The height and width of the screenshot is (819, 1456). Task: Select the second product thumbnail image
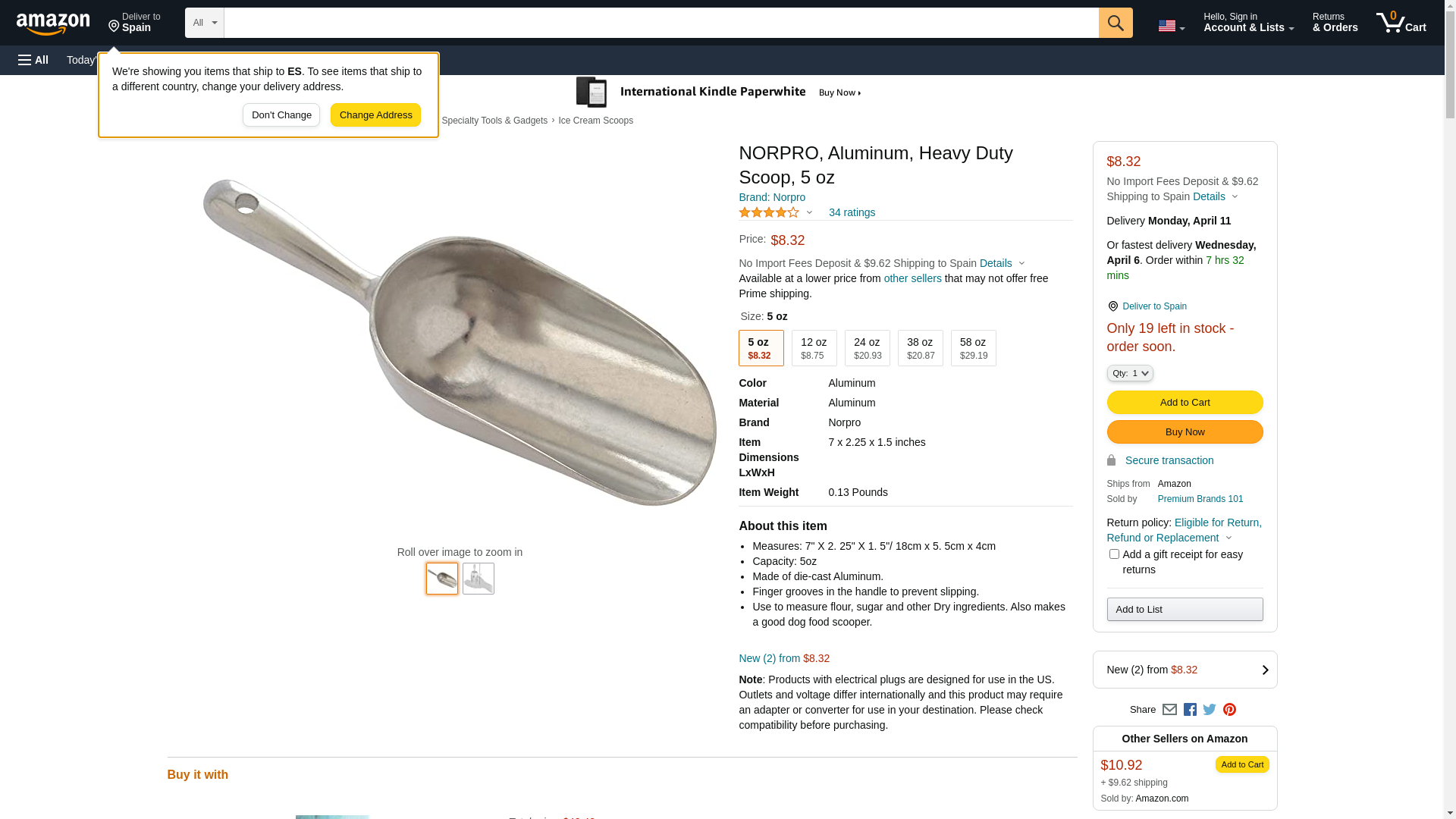(x=478, y=579)
